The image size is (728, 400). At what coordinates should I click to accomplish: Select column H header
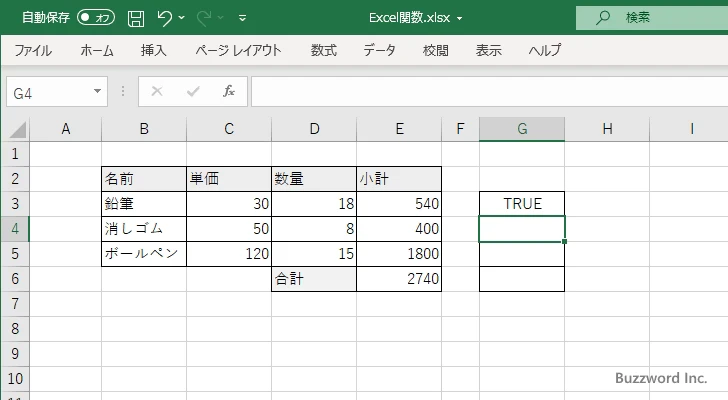tap(607, 129)
